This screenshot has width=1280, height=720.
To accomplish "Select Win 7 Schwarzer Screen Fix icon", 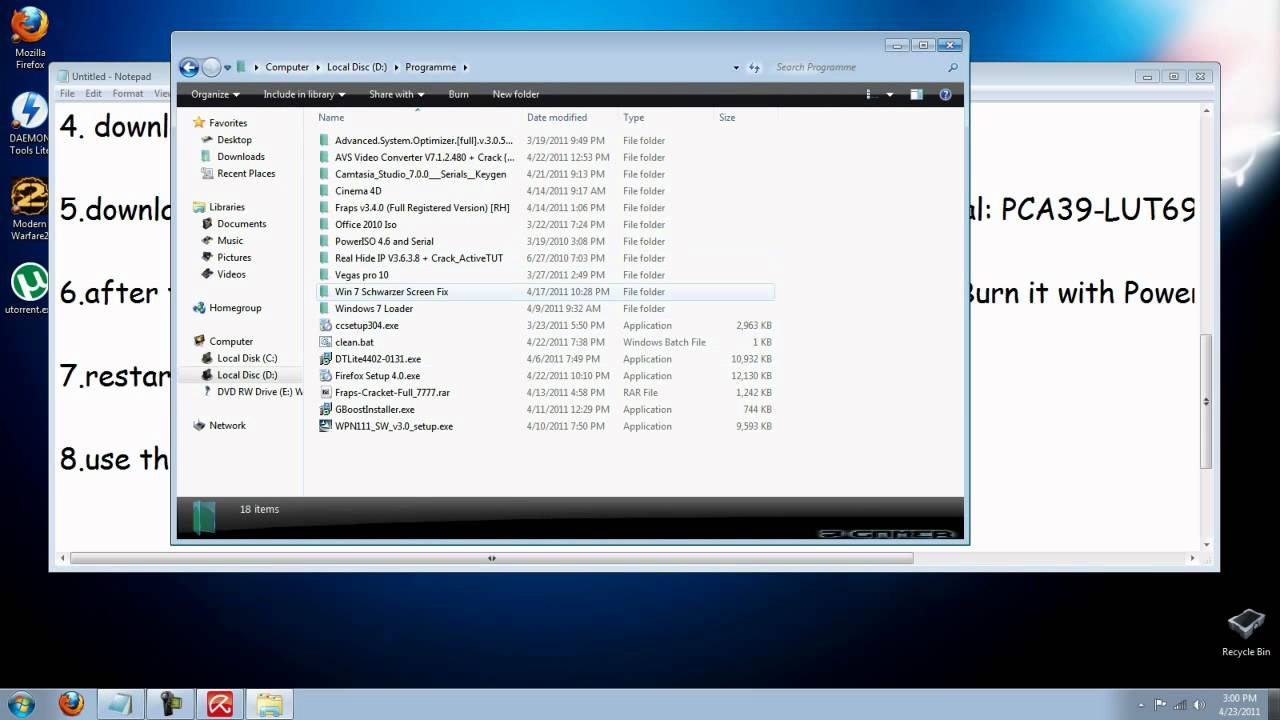I will (x=324, y=292).
